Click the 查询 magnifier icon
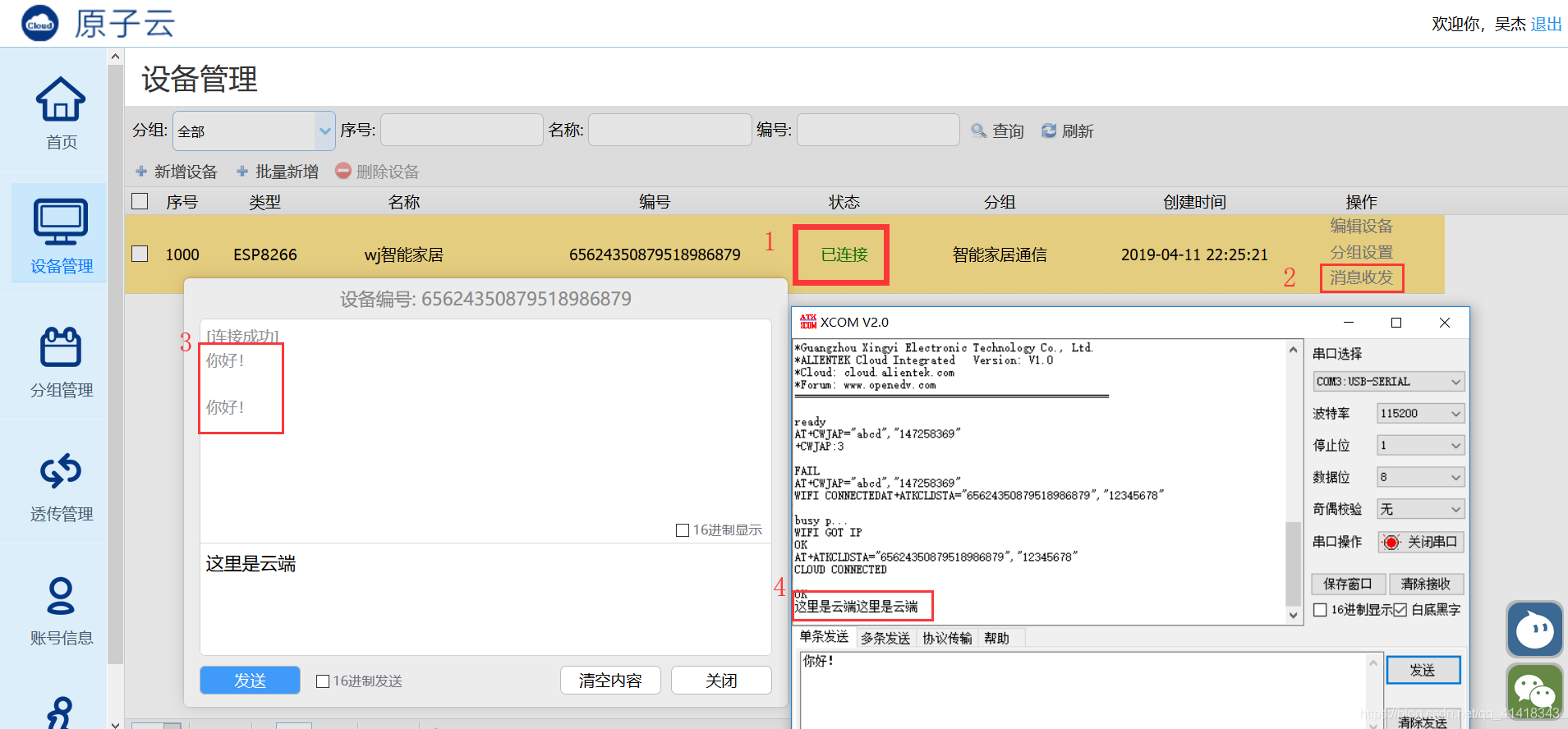 (978, 131)
